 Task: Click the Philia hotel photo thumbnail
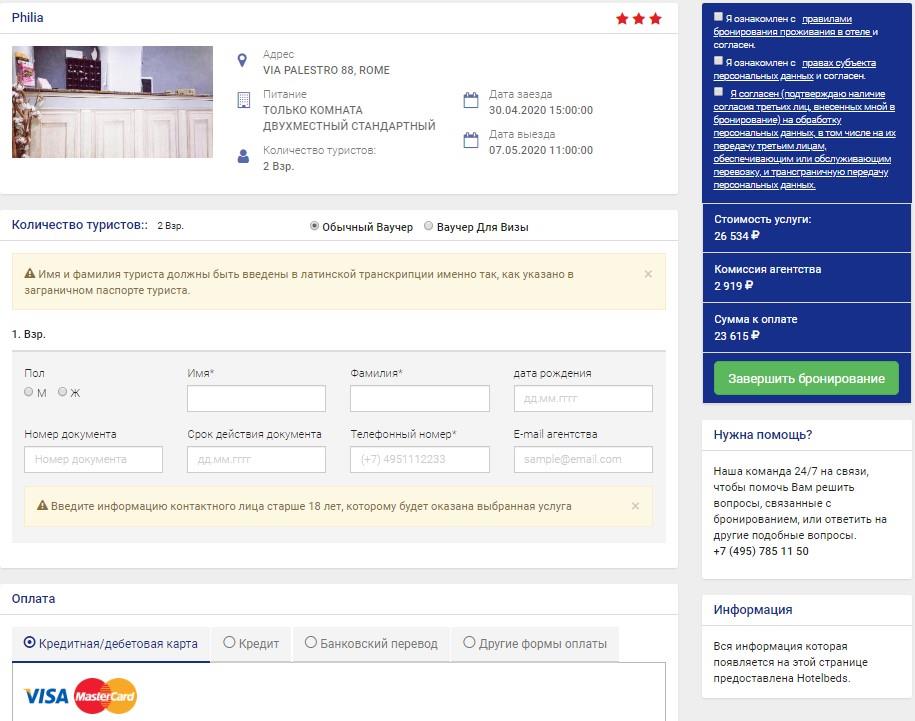point(112,102)
